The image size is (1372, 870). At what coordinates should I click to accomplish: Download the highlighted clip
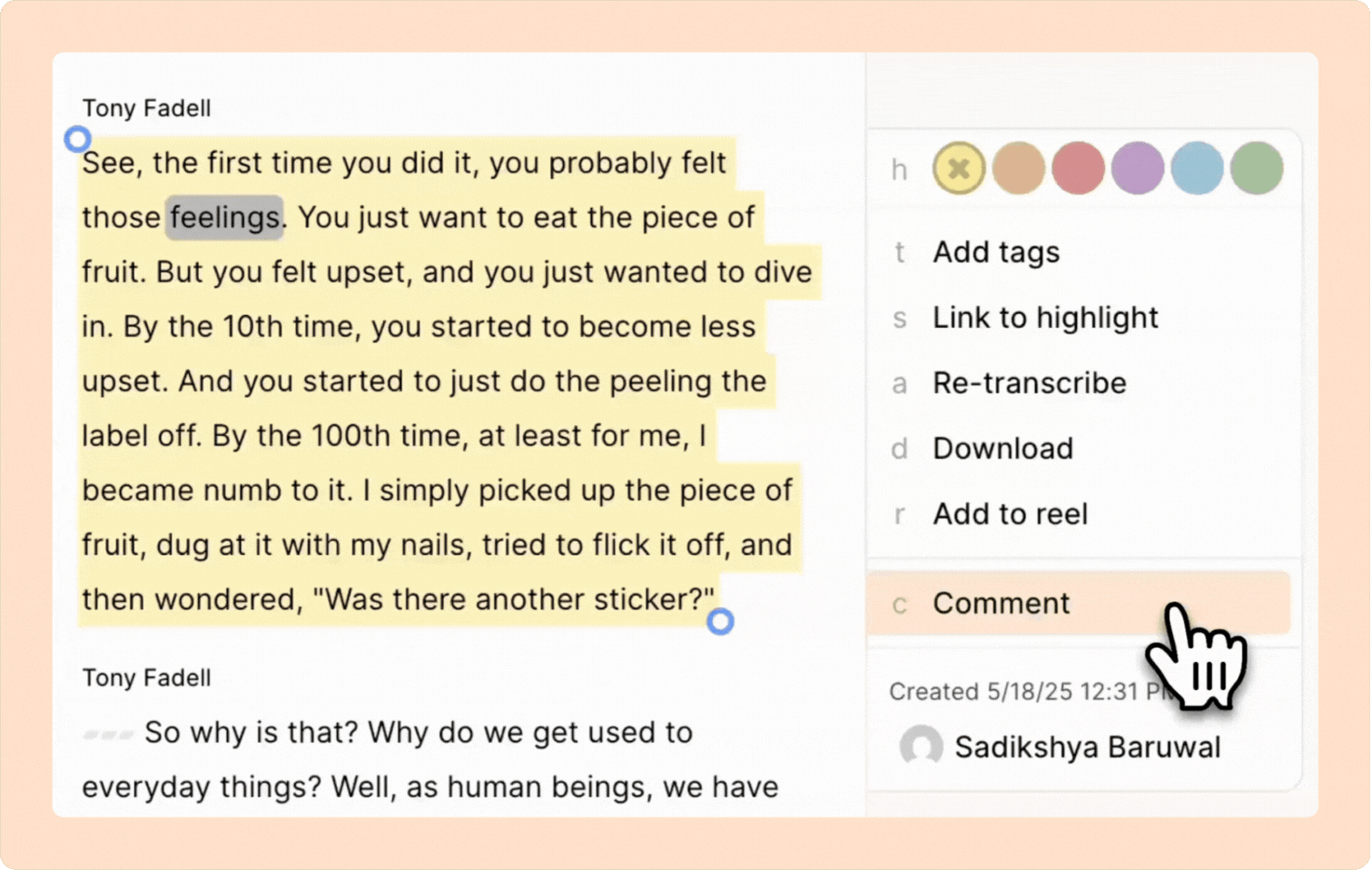click(x=1002, y=449)
